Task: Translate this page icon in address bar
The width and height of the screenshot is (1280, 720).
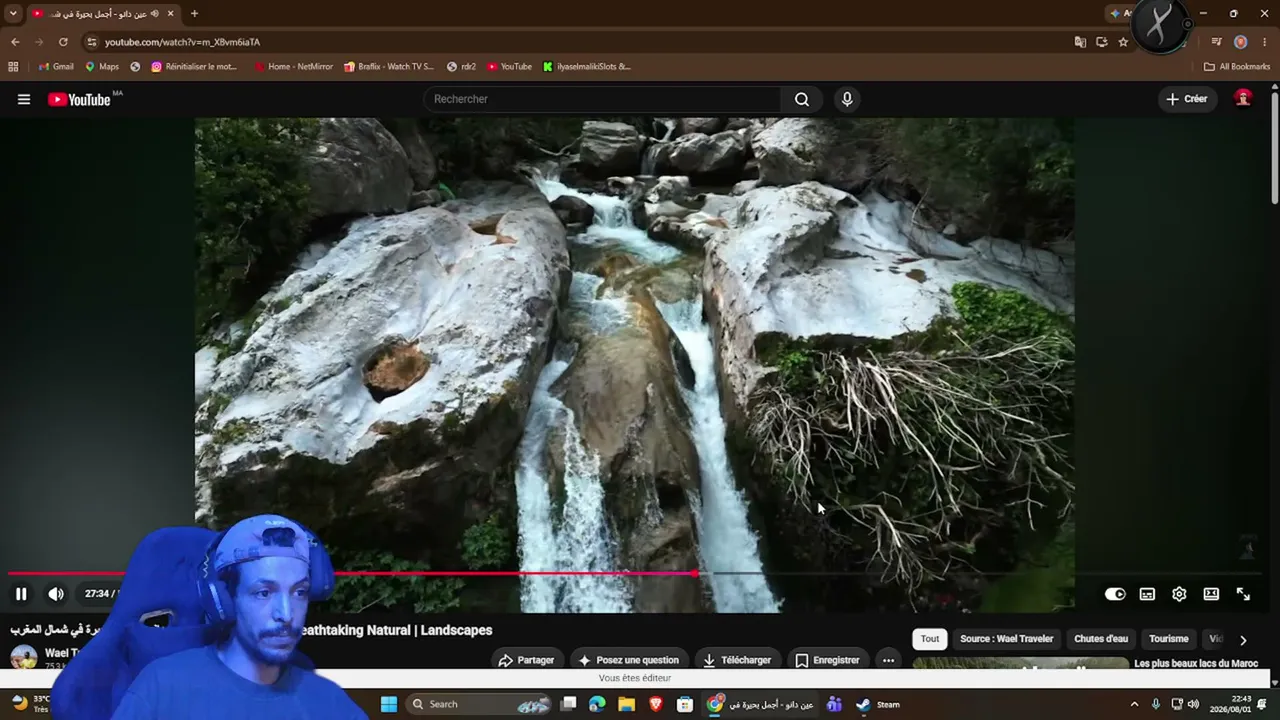Action: point(1080,42)
